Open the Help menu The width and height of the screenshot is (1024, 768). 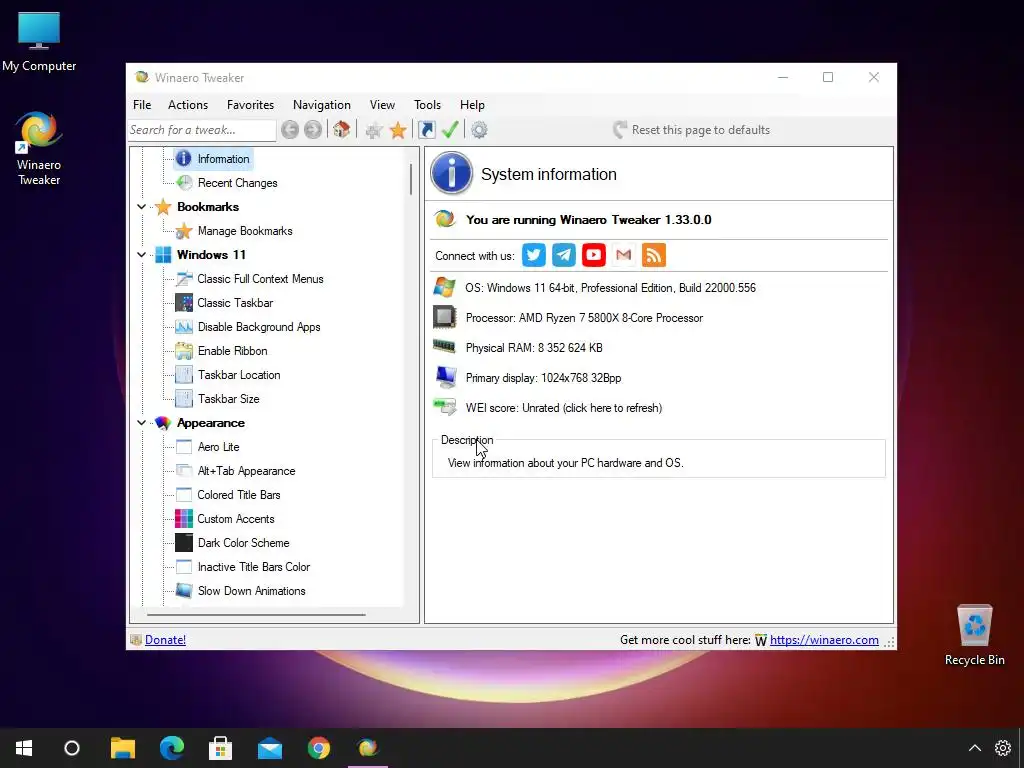click(x=472, y=104)
